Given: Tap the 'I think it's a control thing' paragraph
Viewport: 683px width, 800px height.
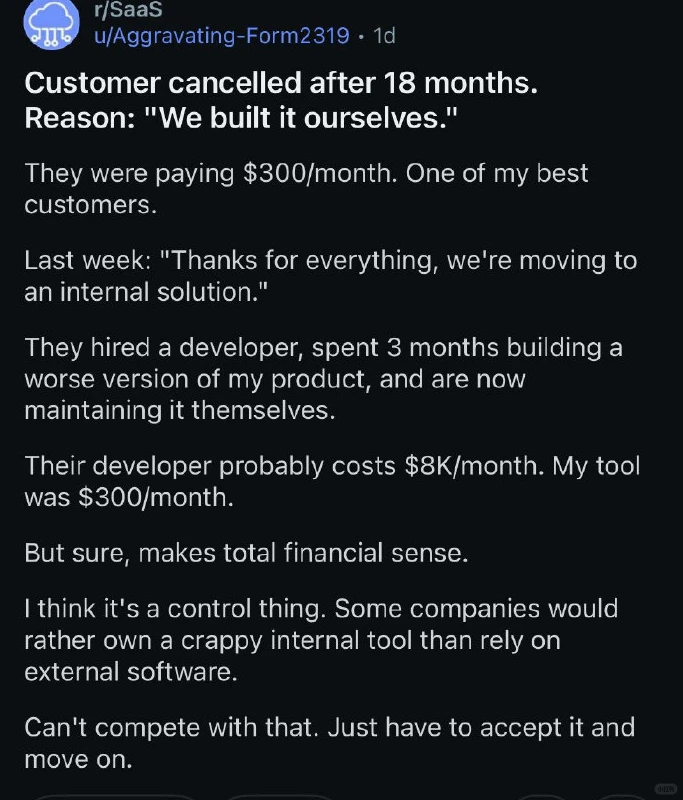Looking at the screenshot, I should (x=321, y=640).
